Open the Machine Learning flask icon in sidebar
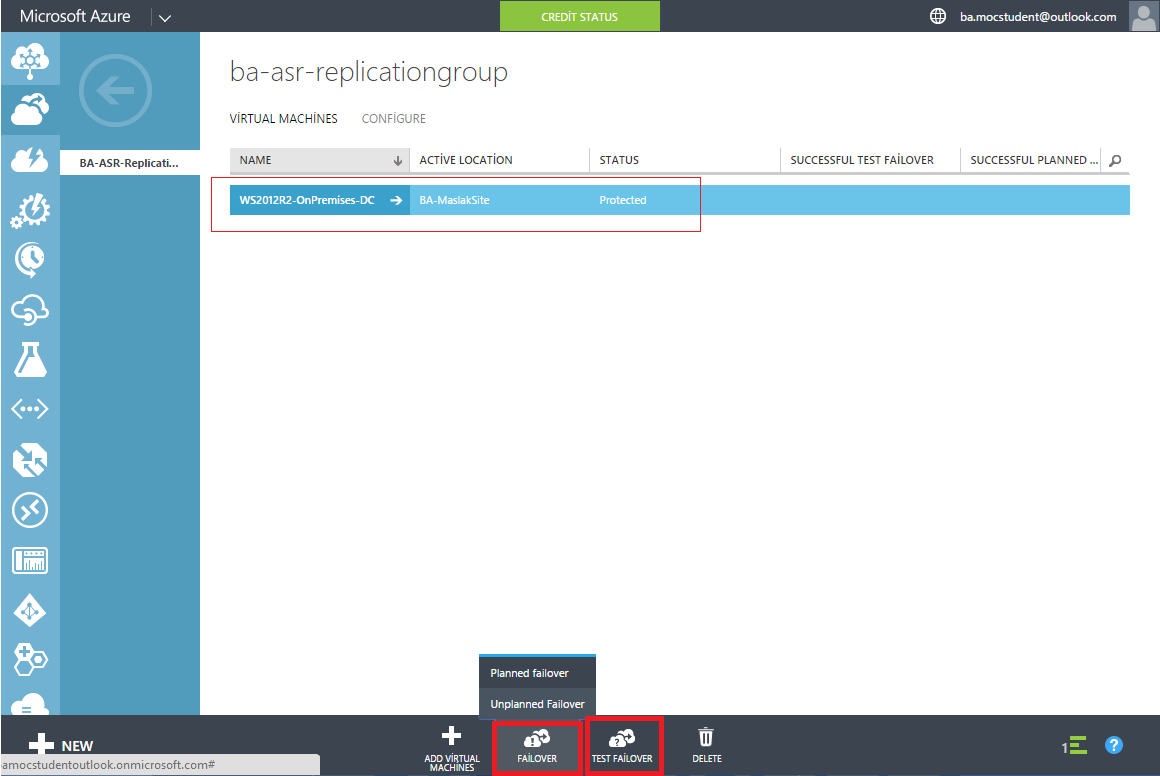1160x776 pixels. [x=30, y=360]
